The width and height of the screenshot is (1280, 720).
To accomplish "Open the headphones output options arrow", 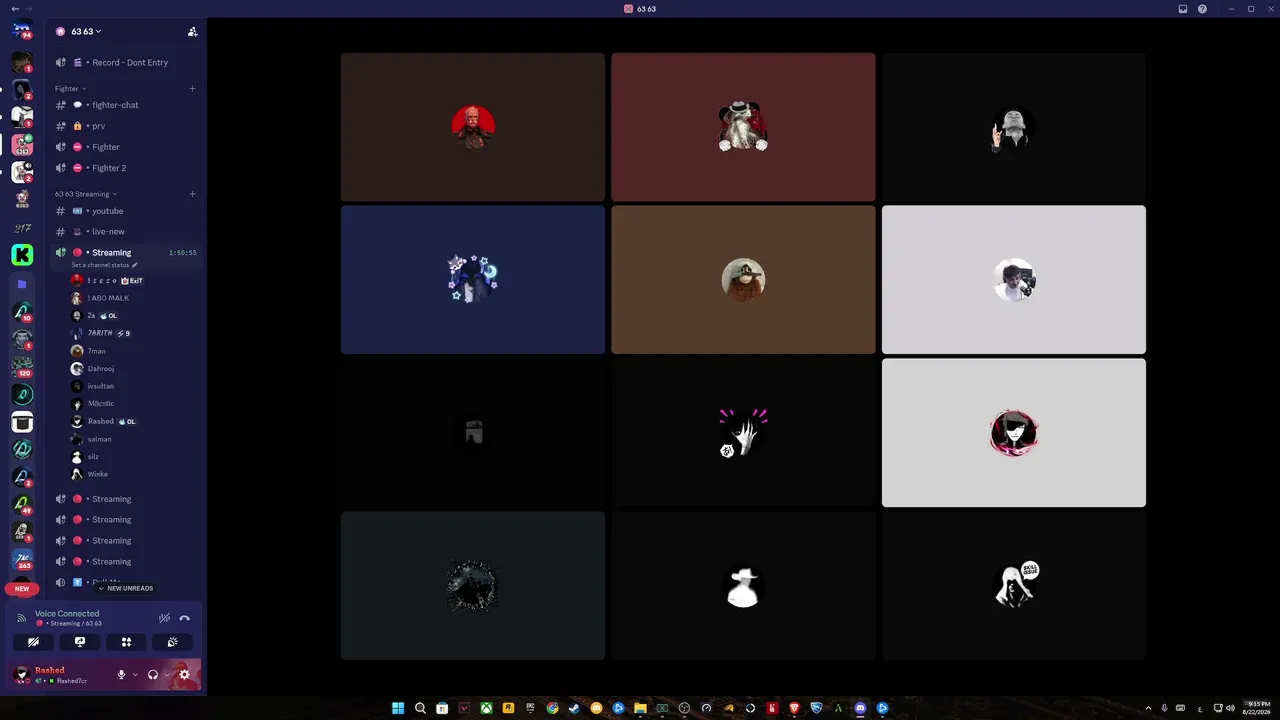I will [167, 675].
